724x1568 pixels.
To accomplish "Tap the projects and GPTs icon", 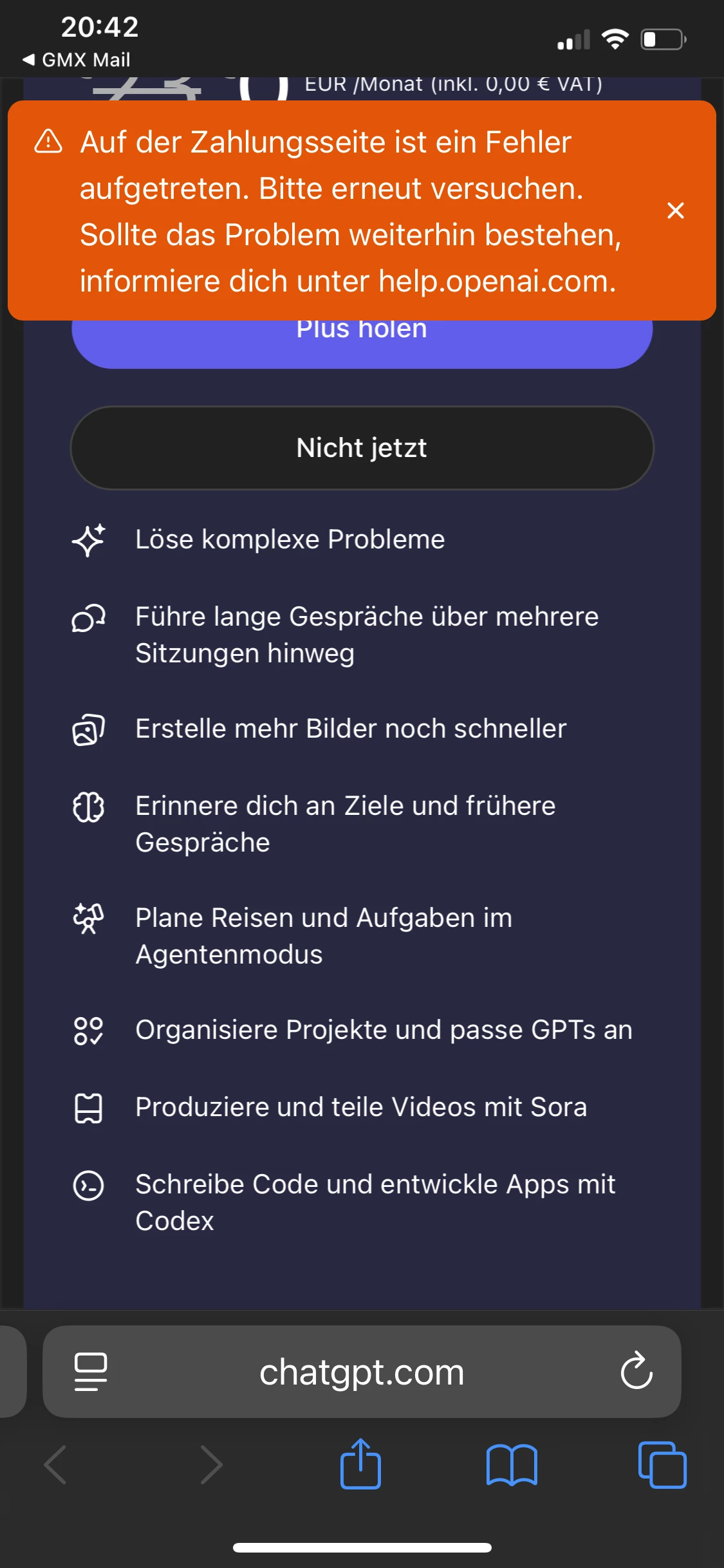I will pos(89,1031).
